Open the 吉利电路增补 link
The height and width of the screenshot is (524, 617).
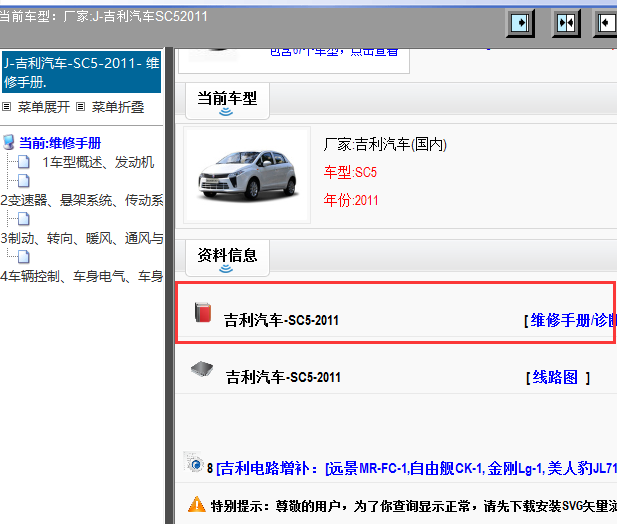pos(416,469)
